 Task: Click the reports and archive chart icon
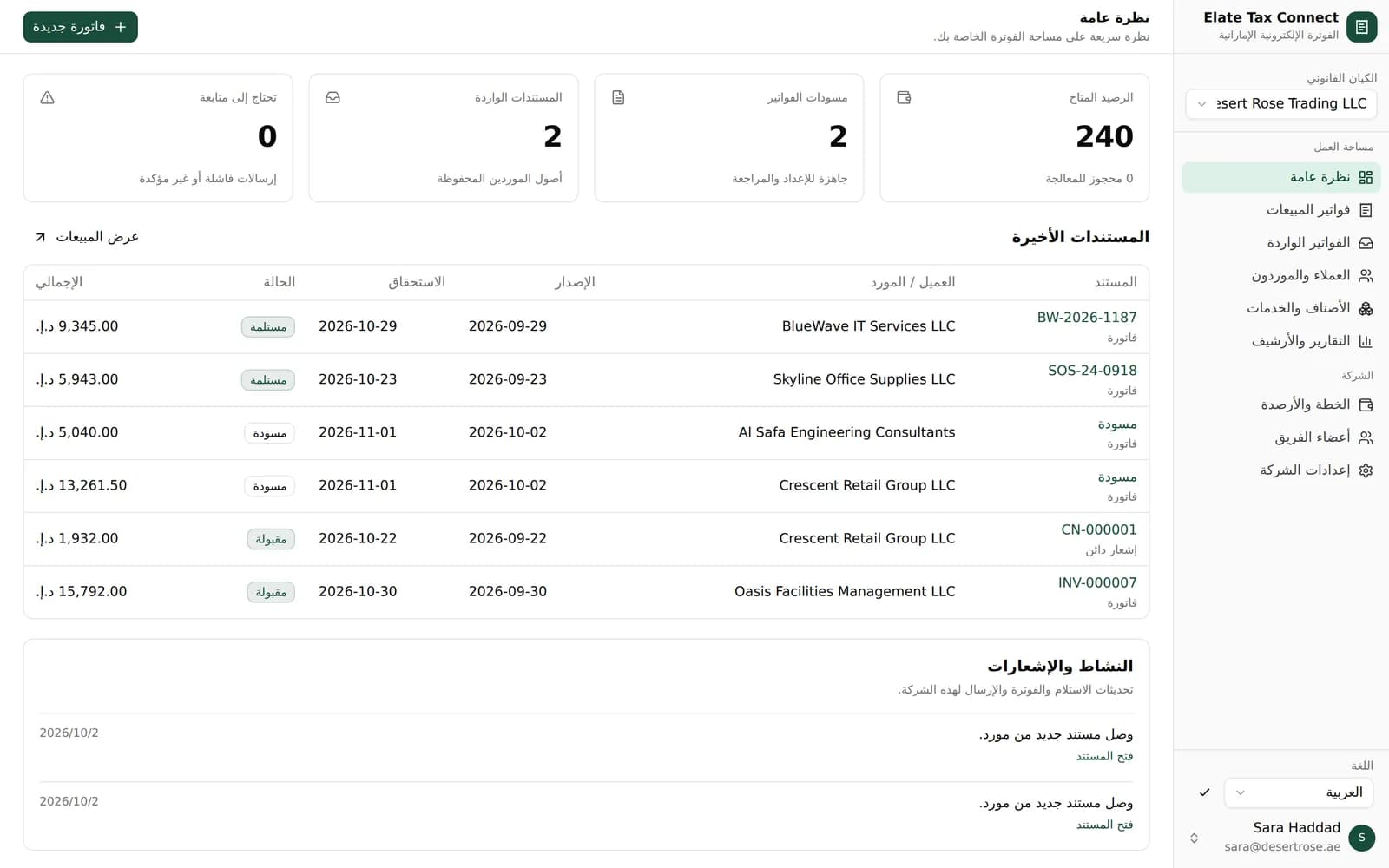pyautogui.click(x=1366, y=341)
